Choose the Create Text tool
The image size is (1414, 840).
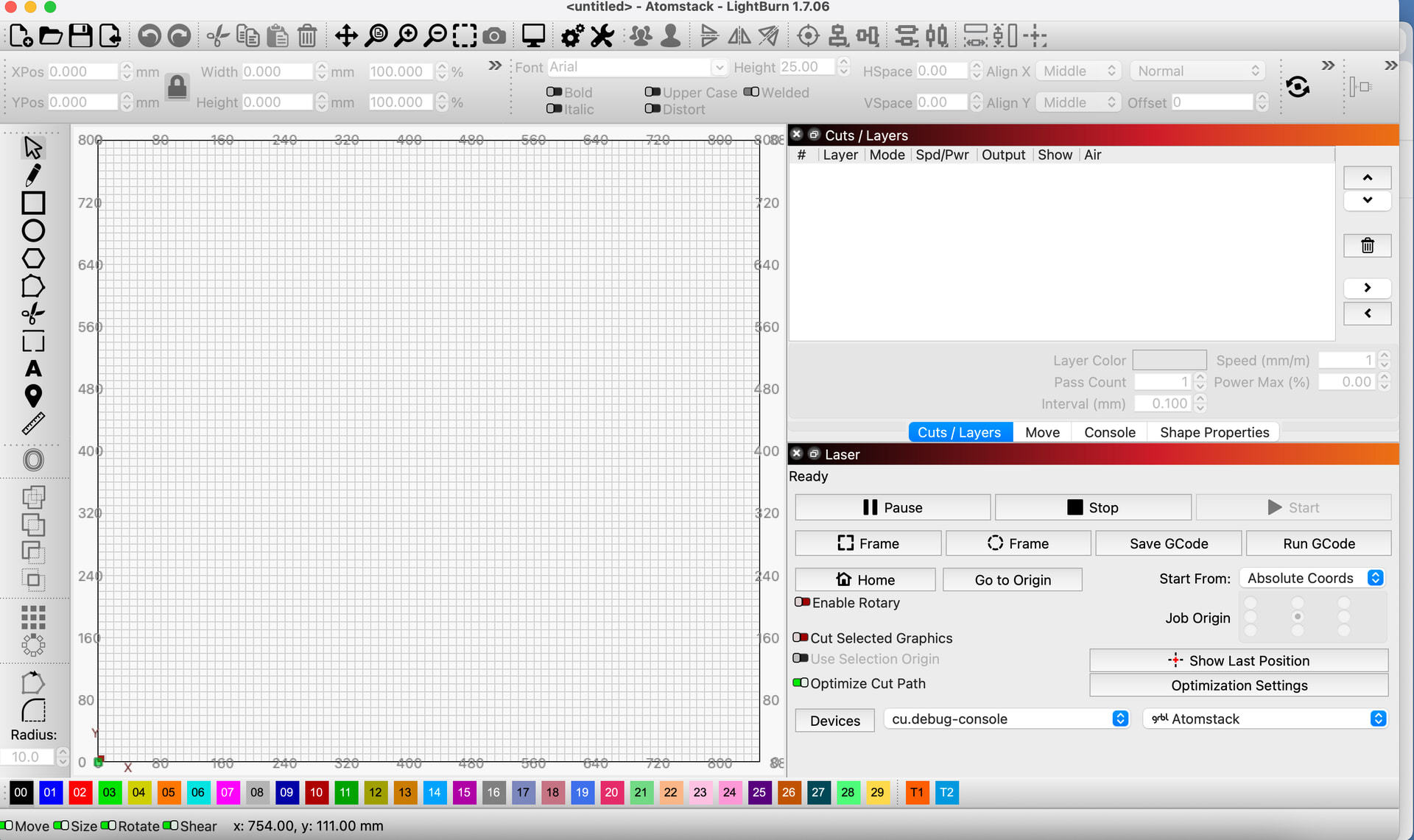[33, 368]
